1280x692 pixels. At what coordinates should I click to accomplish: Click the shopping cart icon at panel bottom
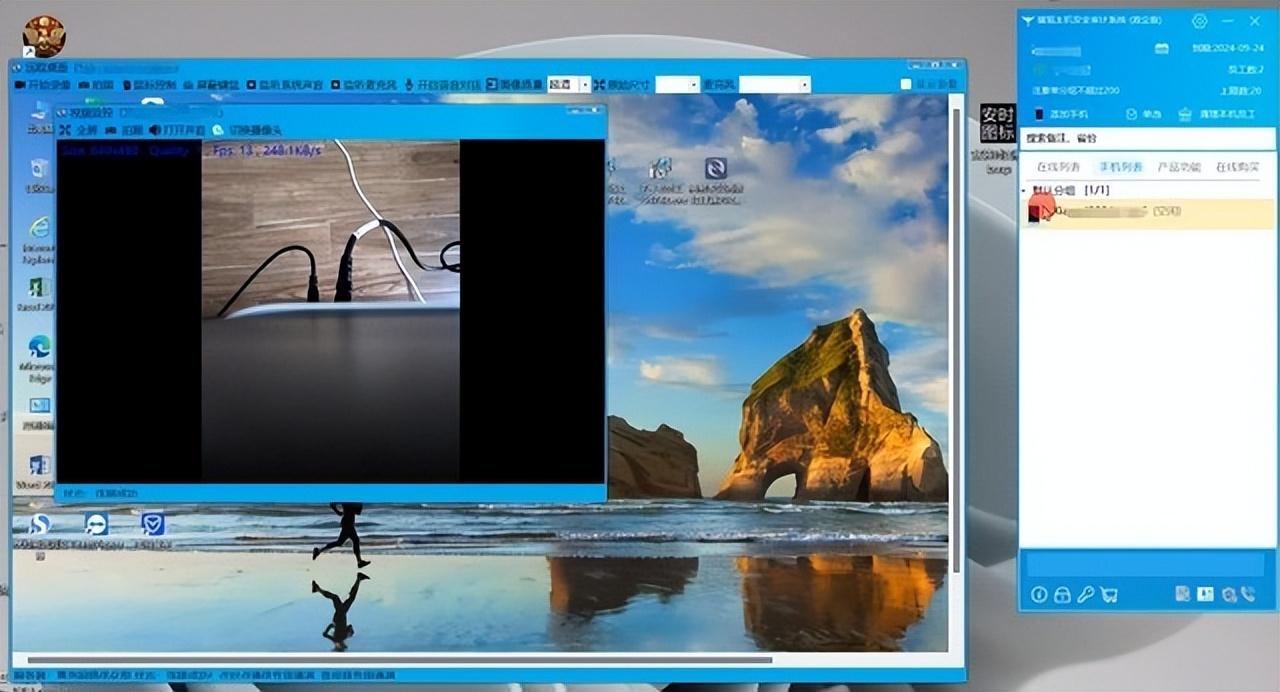point(1109,595)
